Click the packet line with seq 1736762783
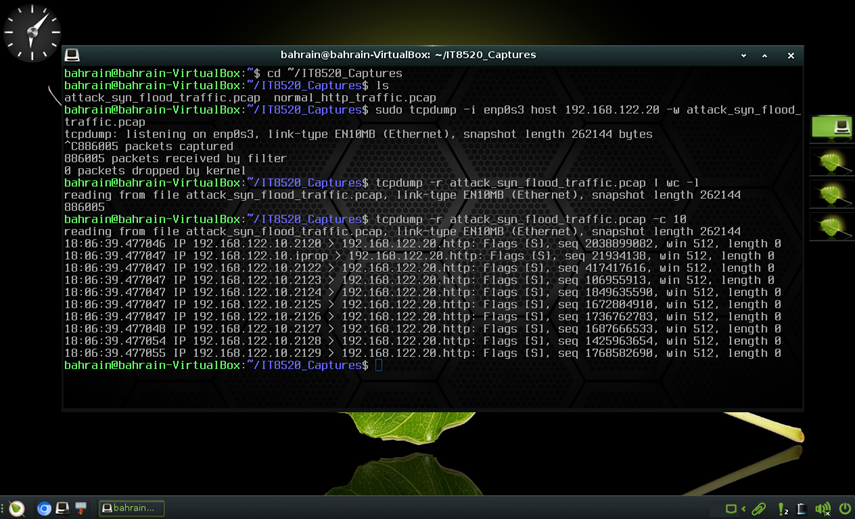Screen dimensions: 855x519 [423, 317]
